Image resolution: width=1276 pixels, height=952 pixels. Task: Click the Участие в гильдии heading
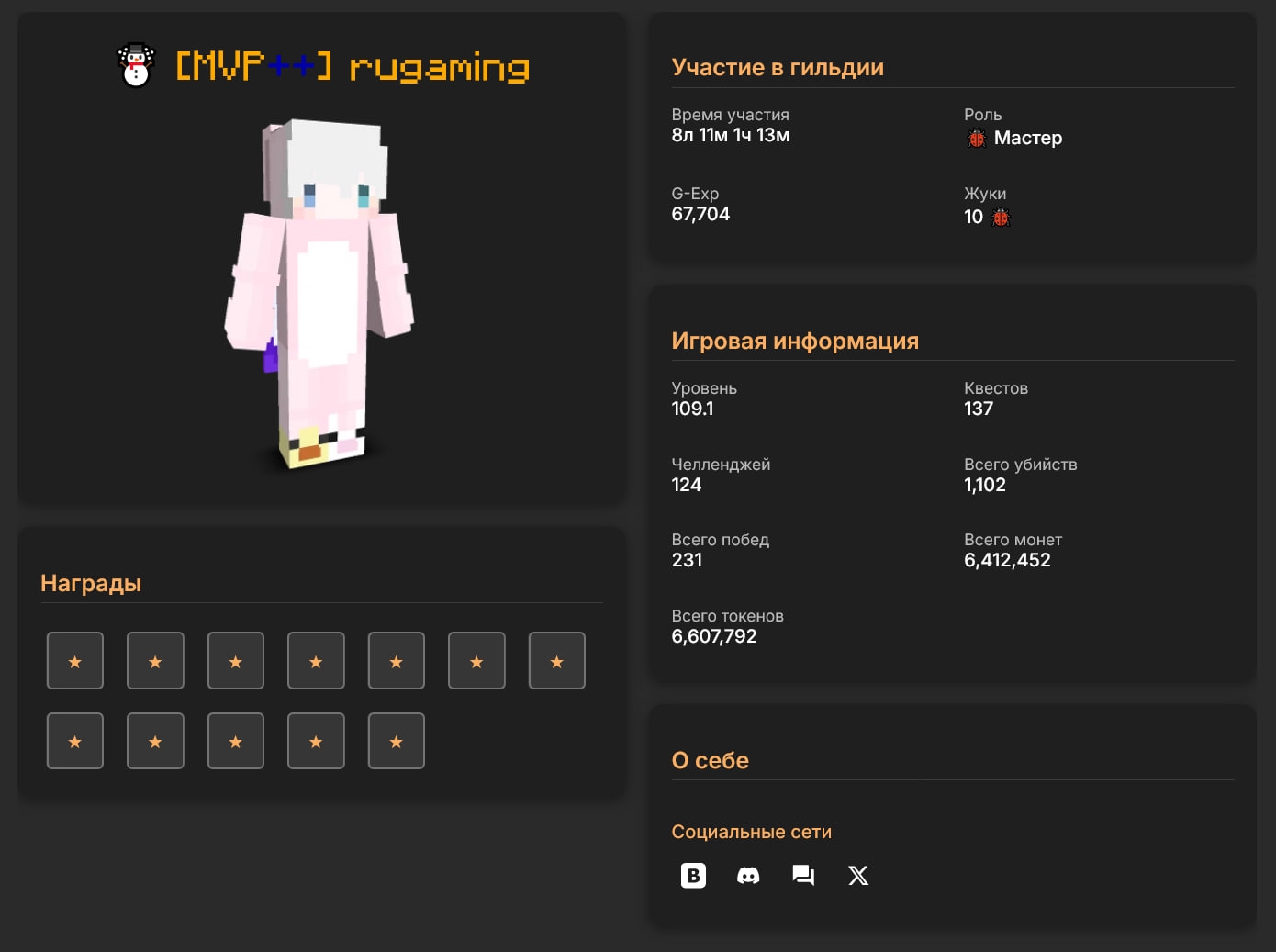click(778, 67)
